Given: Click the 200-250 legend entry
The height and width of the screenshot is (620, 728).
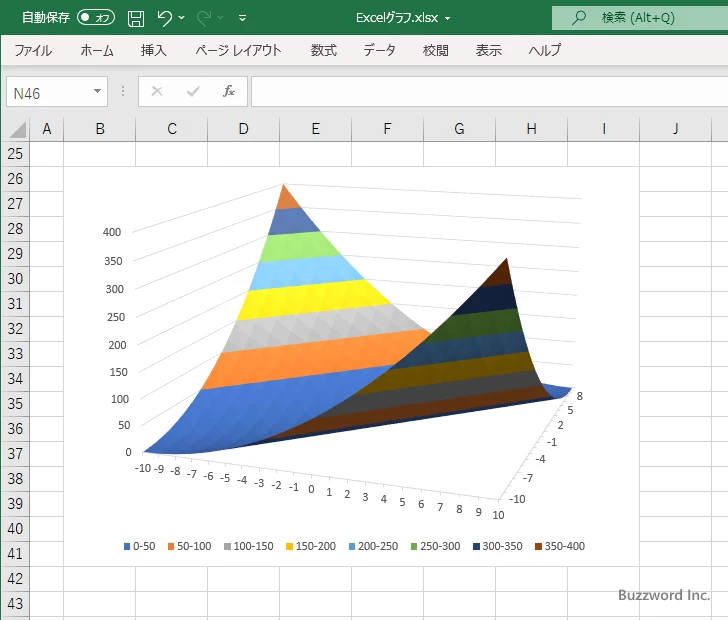Looking at the screenshot, I should tap(373, 546).
